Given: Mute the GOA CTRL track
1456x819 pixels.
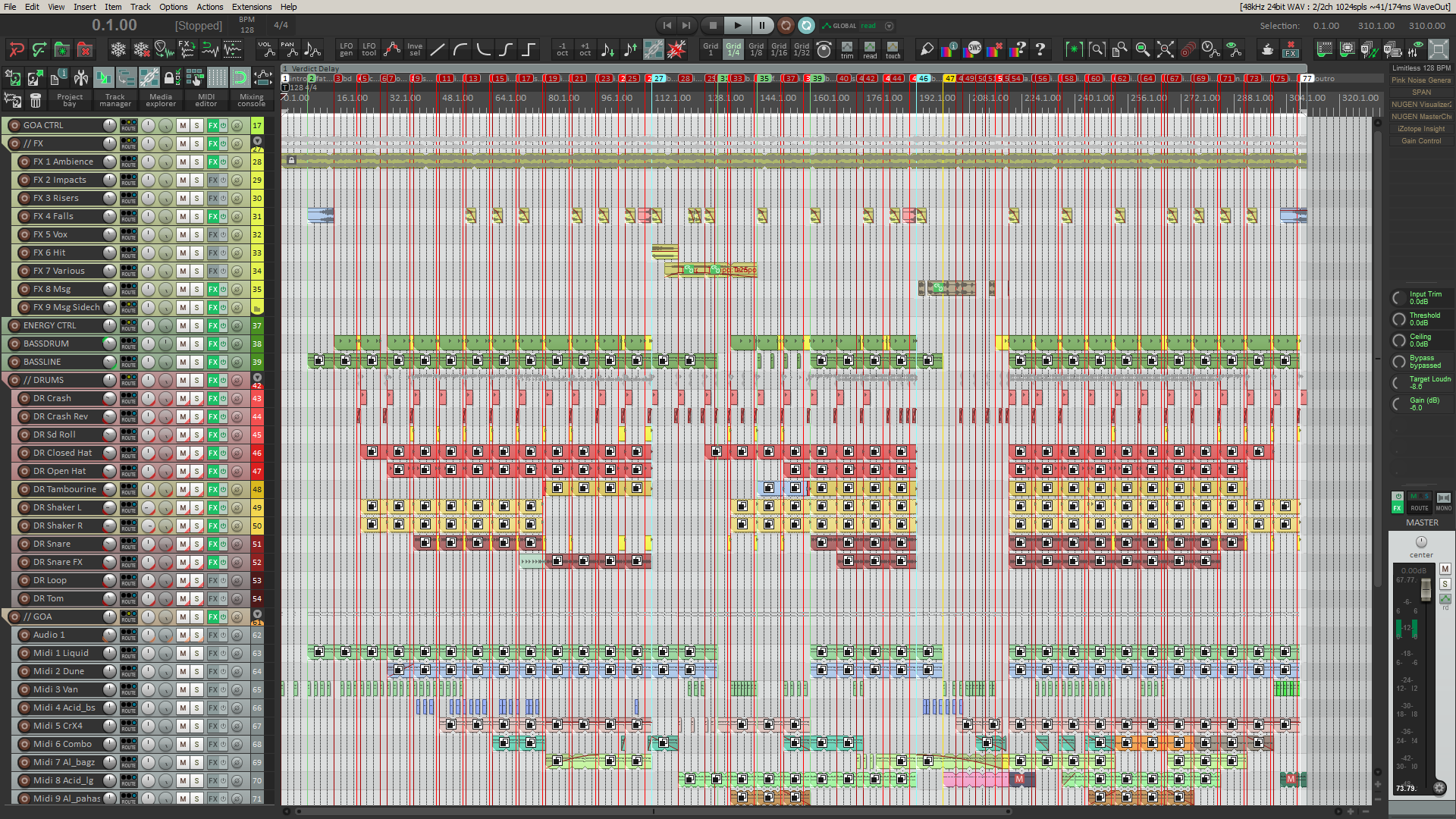Looking at the screenshot, I should click(183, 125).
